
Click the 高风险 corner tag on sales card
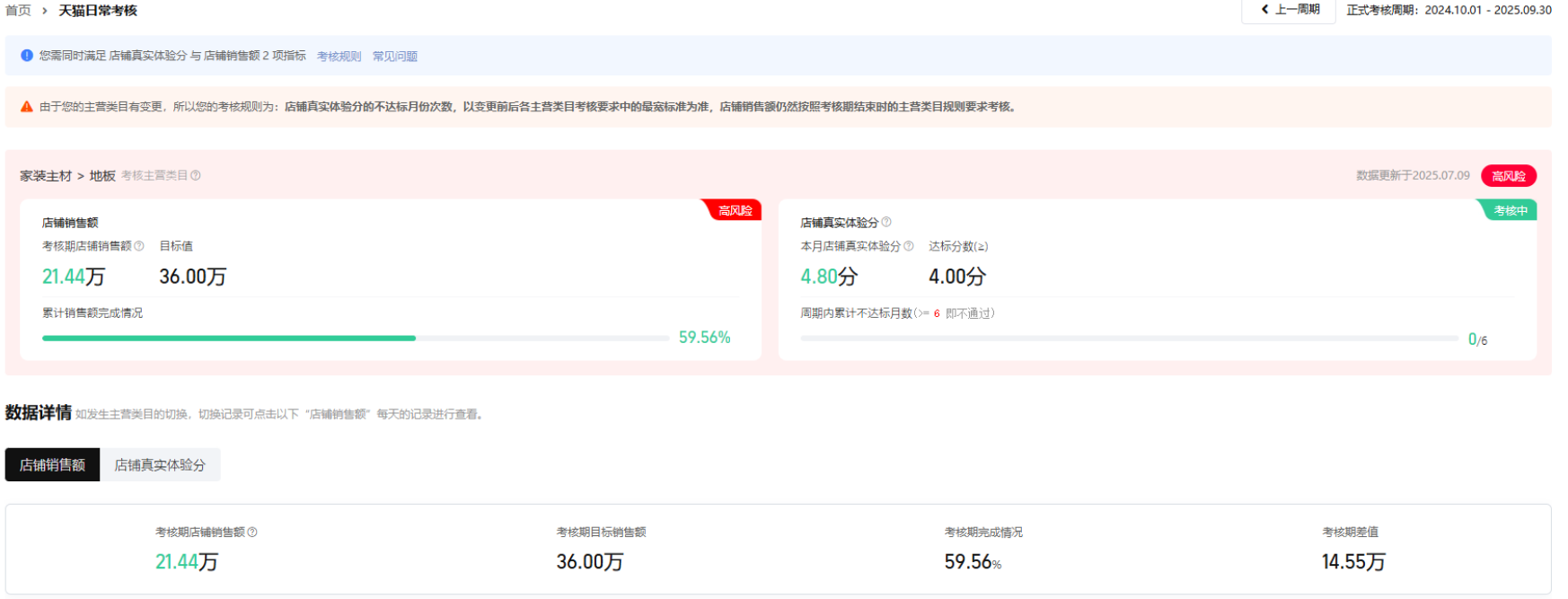735,210
